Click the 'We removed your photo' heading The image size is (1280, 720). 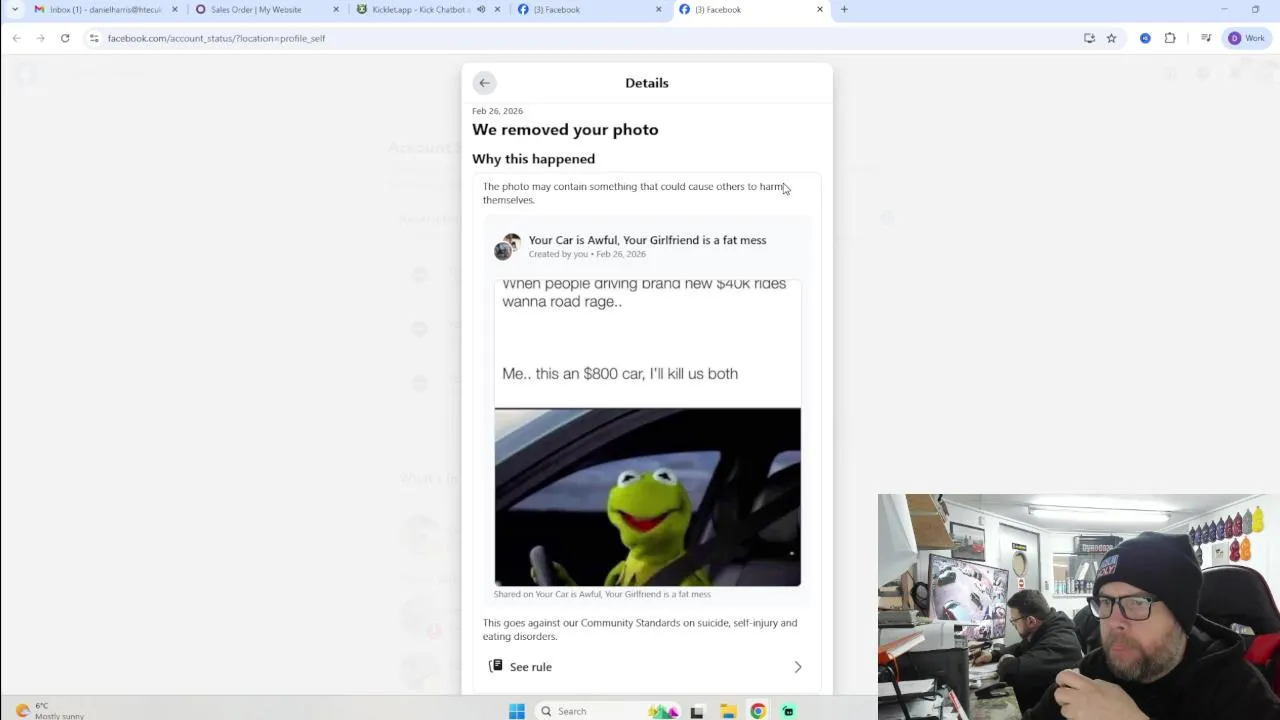click(x=565, y=130)
